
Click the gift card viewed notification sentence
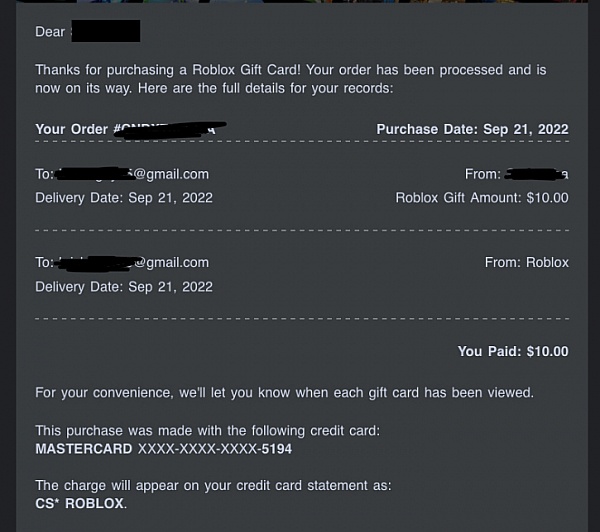pos(284,393)
